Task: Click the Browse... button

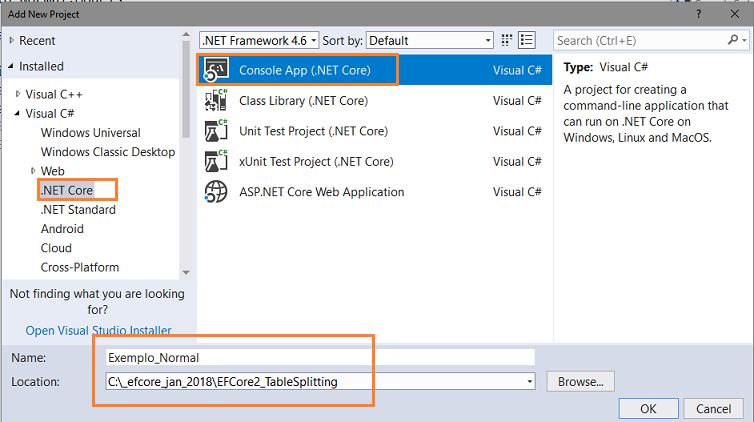Action: click(x=580, y=382)
